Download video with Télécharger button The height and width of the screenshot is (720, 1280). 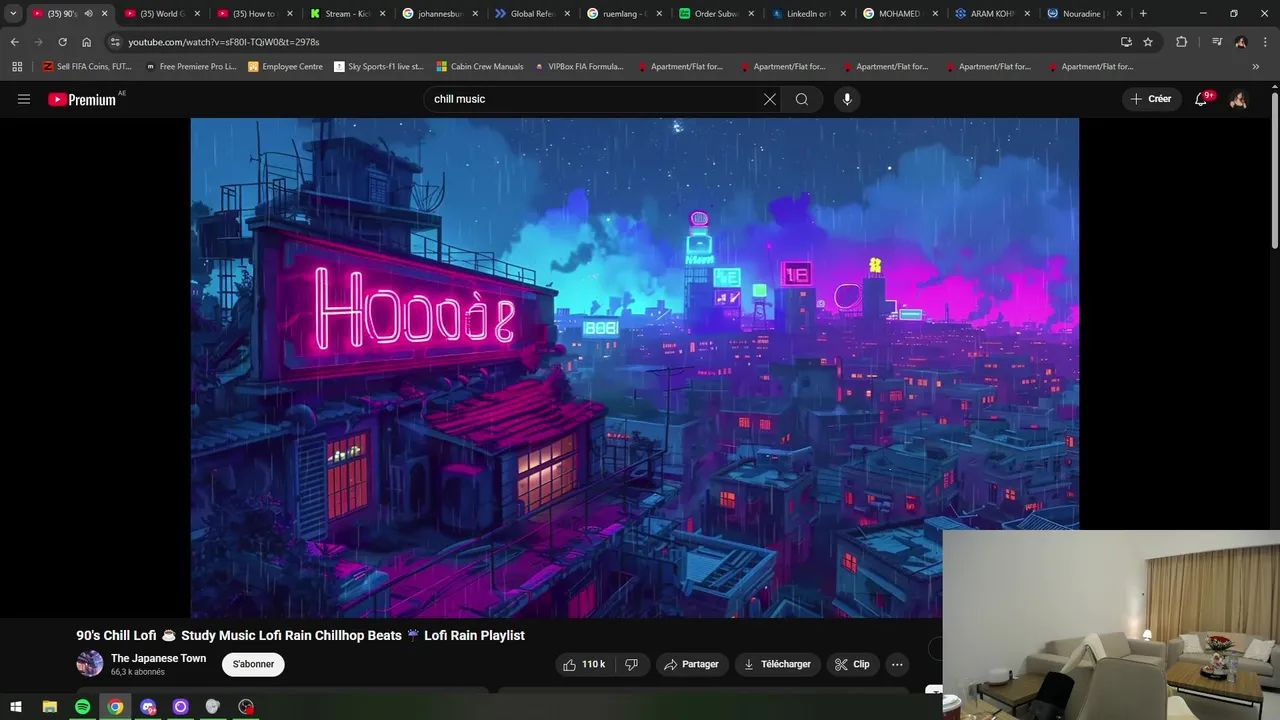777,664
